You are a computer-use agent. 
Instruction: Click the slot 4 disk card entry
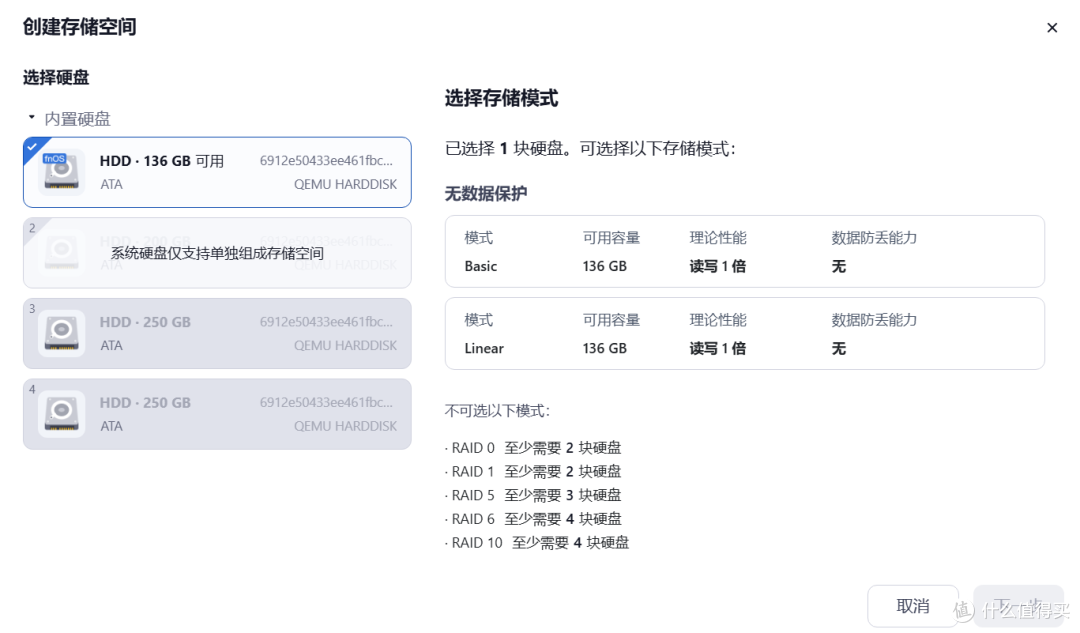(x=216, y=414)
